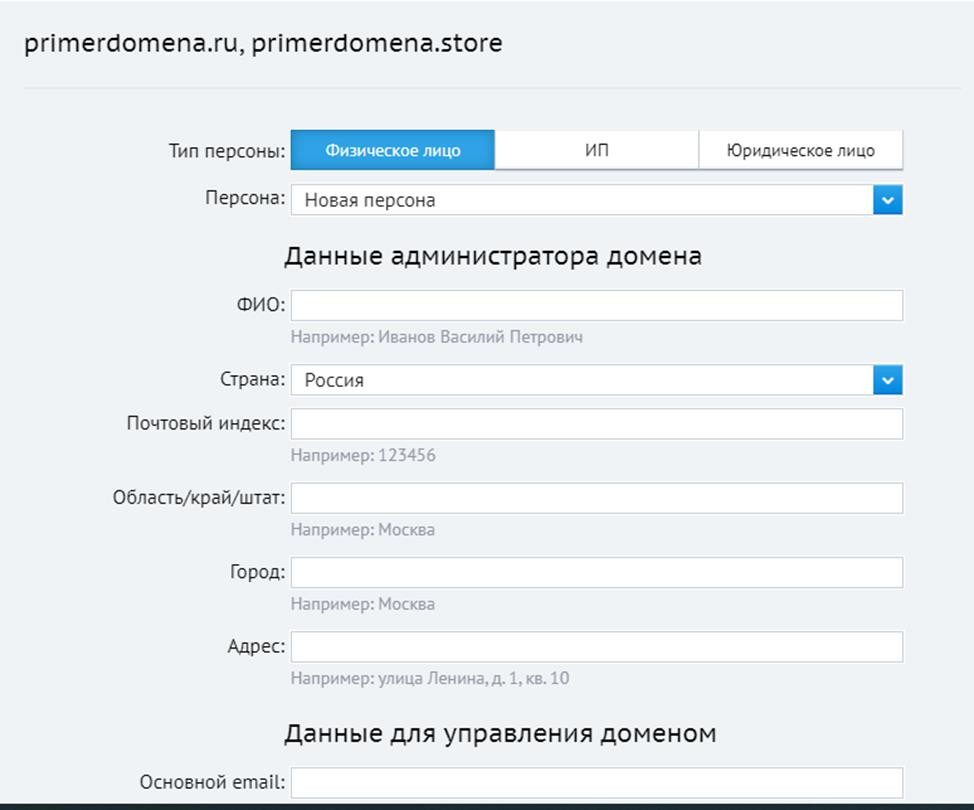Click into the Почтовый индекс field
Viewport: 974px width, 810px height.
pos(596,424)
